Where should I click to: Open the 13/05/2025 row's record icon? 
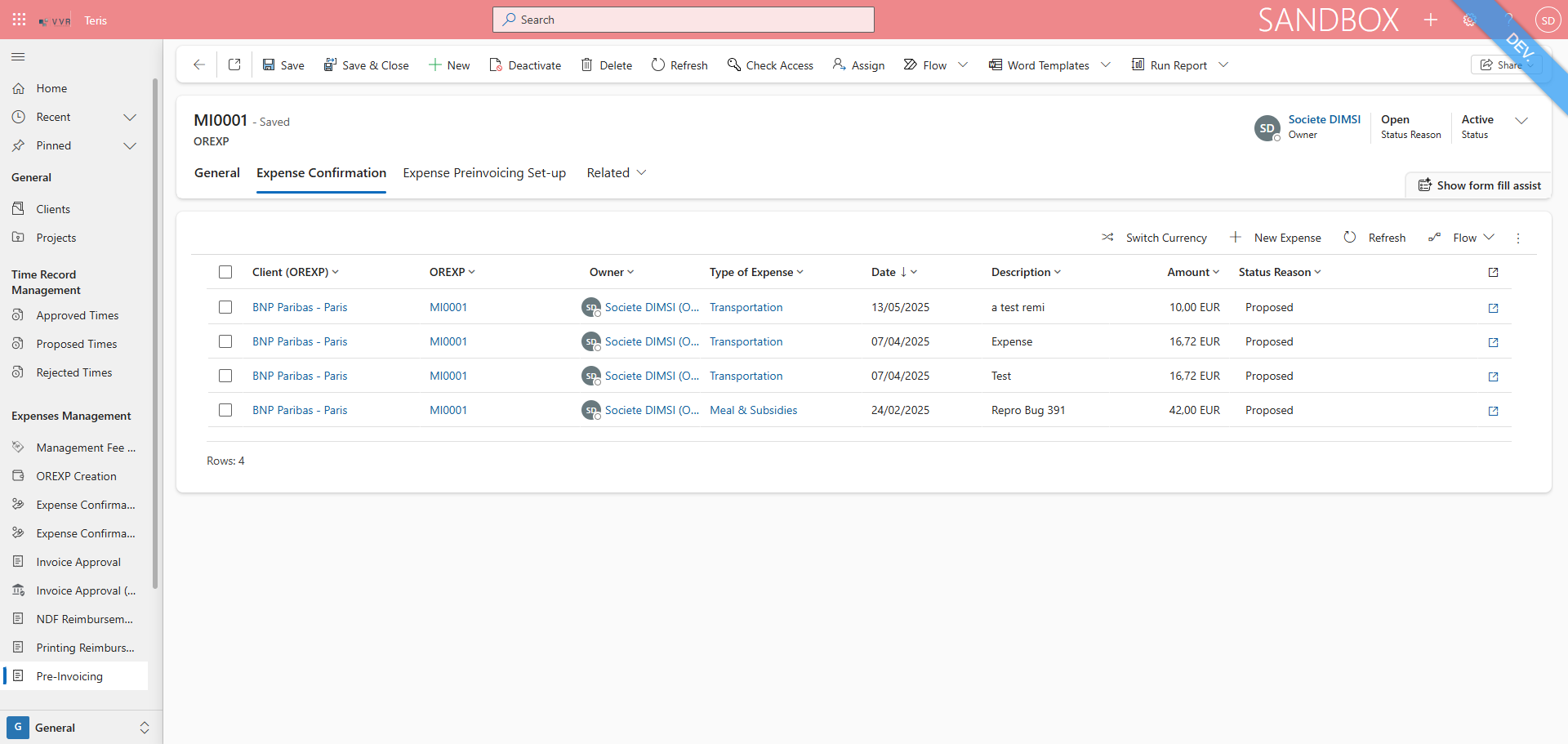click(x=1493, y=308)
